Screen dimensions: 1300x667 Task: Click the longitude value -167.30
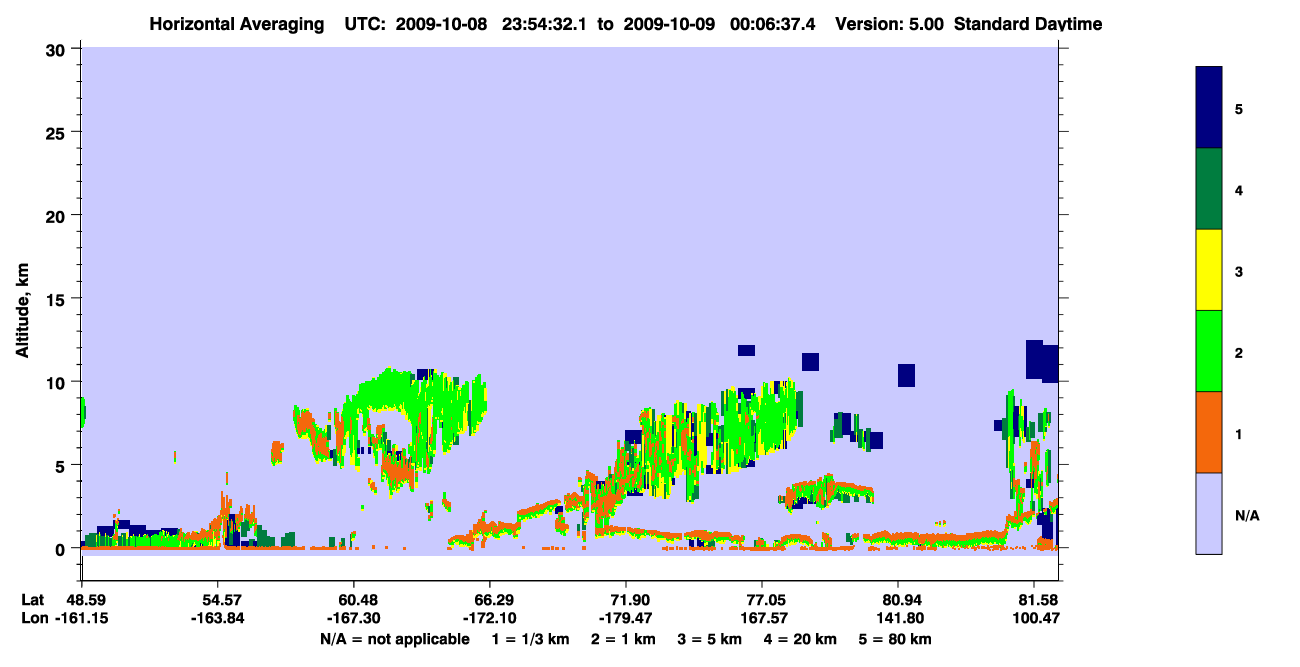pyautogui.click(x=354, y=619)
